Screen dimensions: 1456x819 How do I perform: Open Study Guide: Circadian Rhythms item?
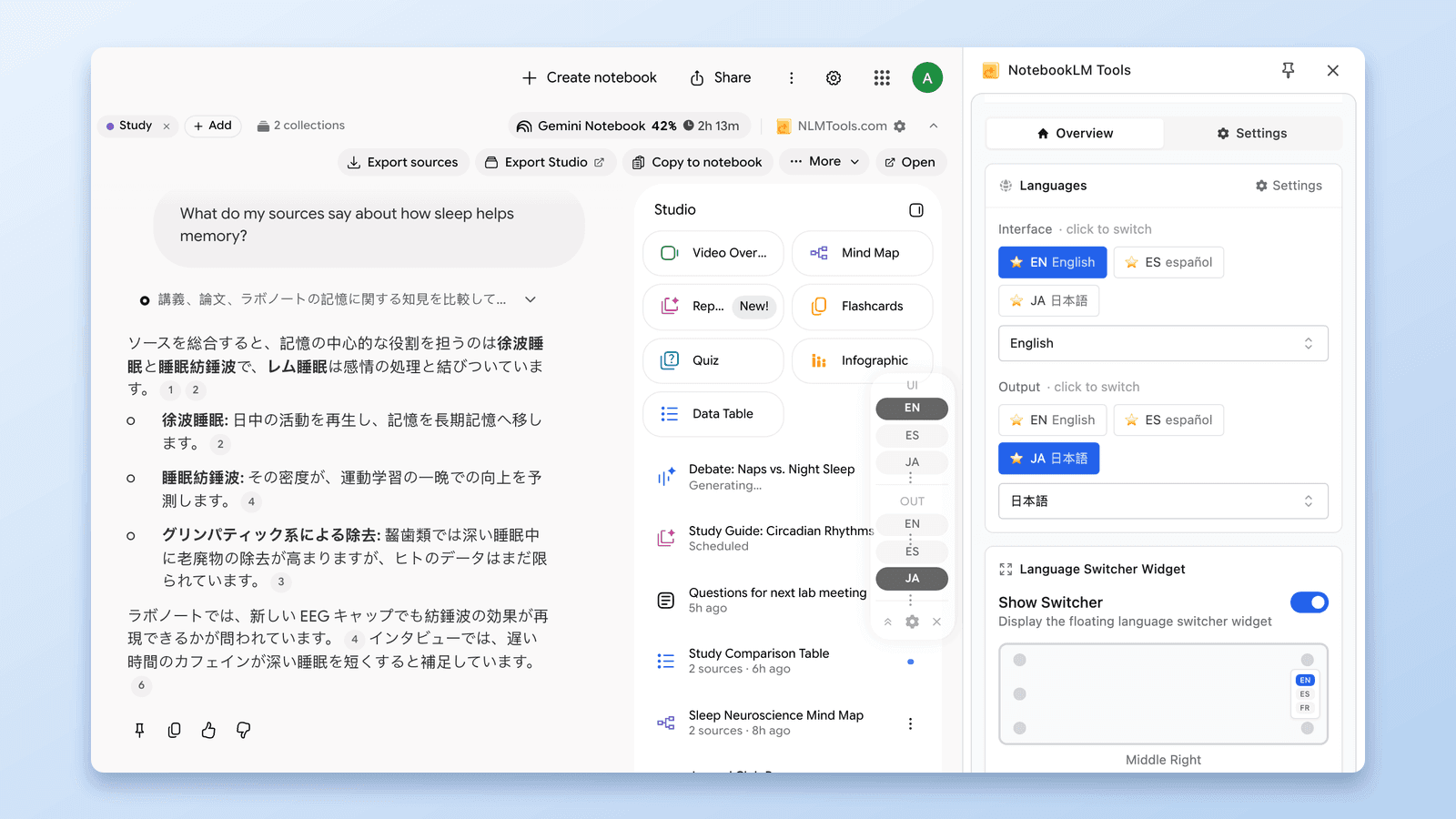pyautogui.click(x=781, y=539)
